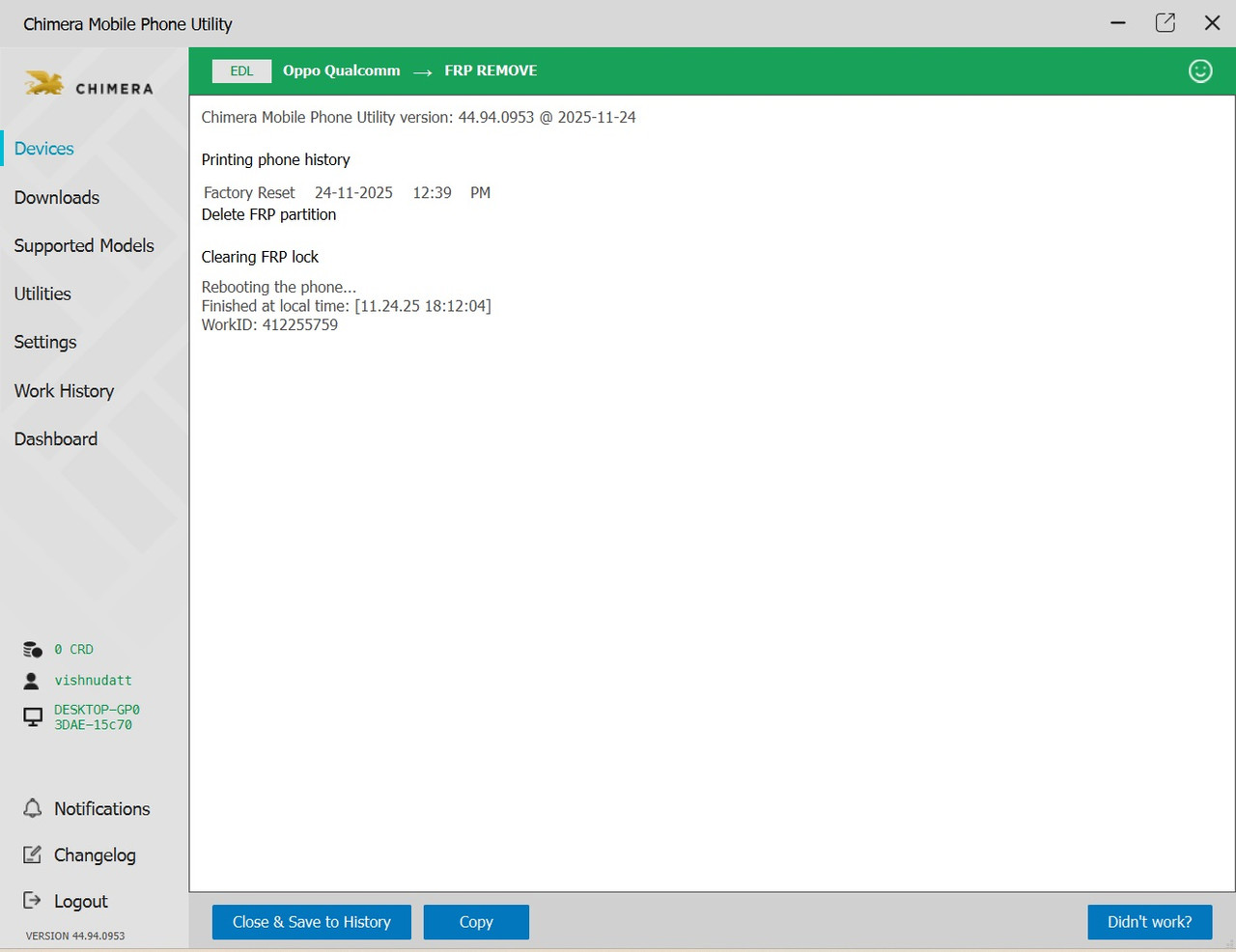Screen dimensions: 1236x952
Task: Click the EDL mode badge
Action: [x=241, y=71]
